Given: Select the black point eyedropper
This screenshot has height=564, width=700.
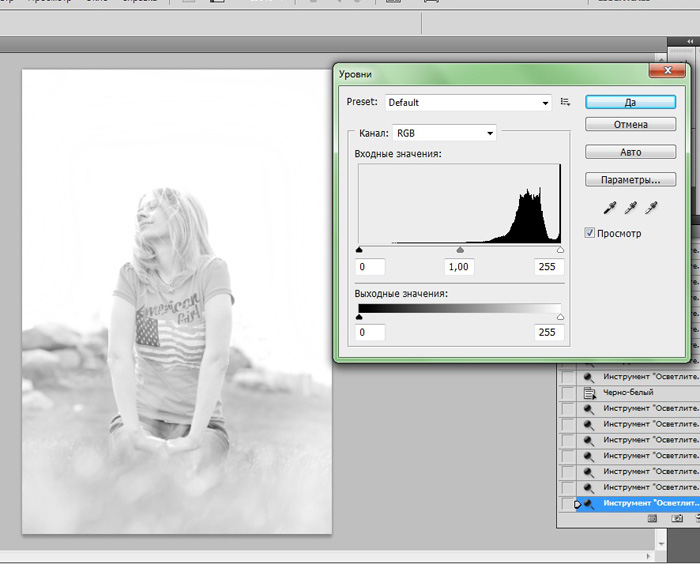Looking at the screenshot, I should tap(609, 208).
